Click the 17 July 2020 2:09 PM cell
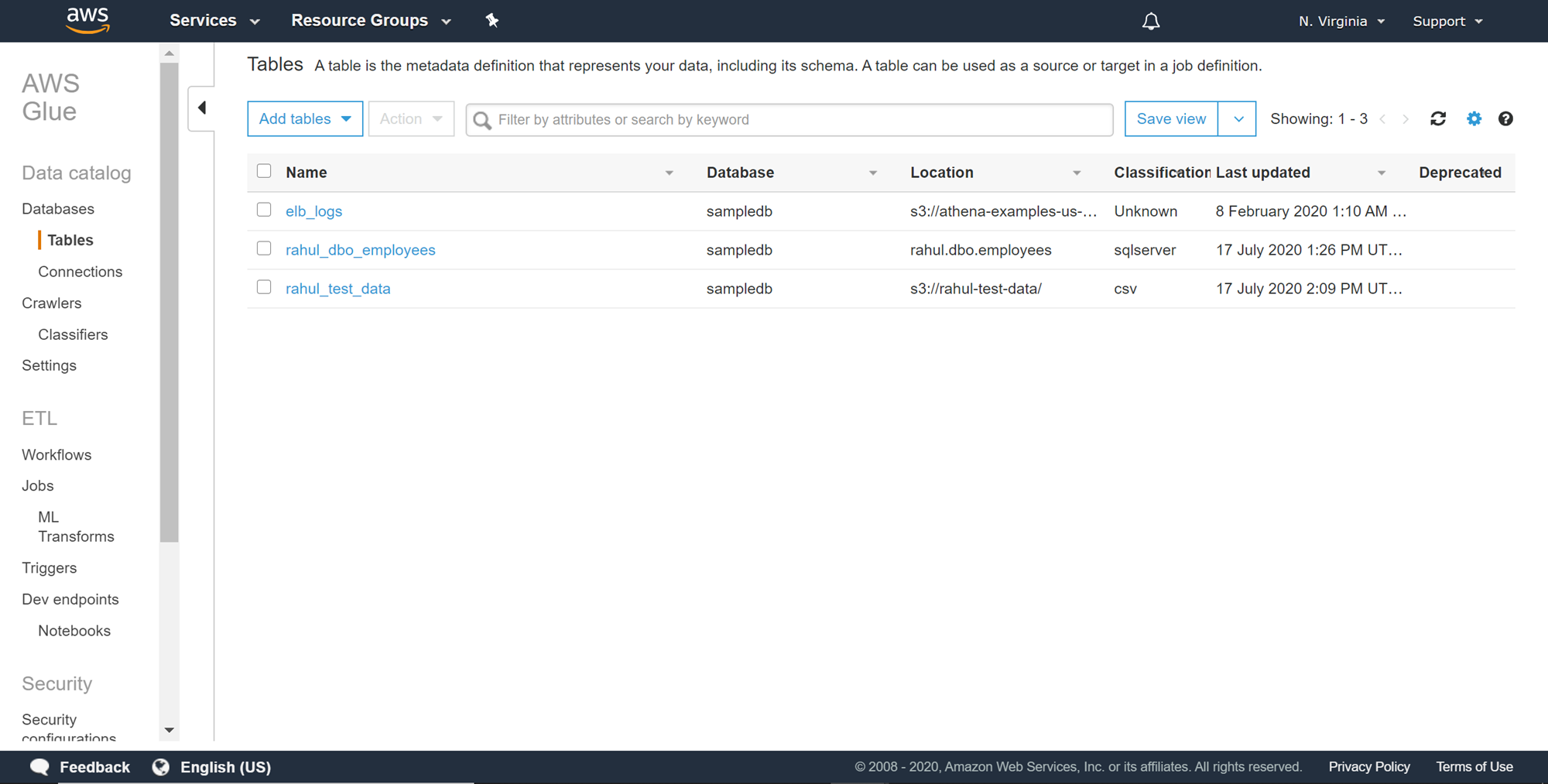Screen dimensions: 1548x784 [1309, 289]
